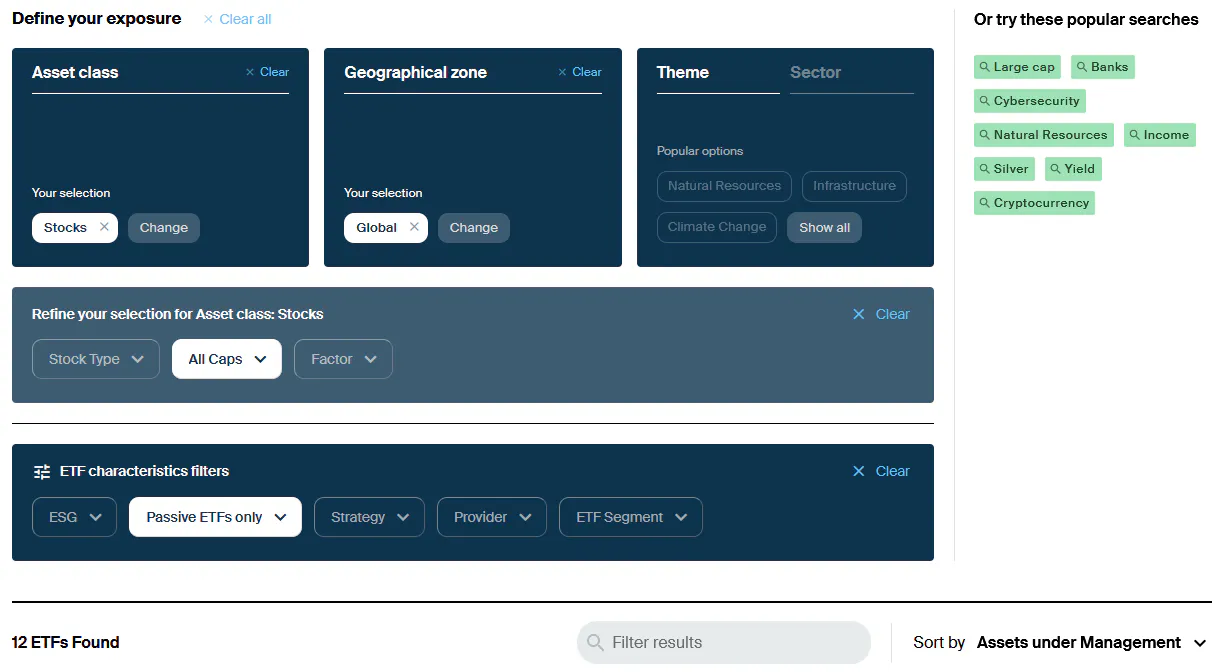
Task: Click the magnifier icon in Filter results
Action: pos(595,642)
